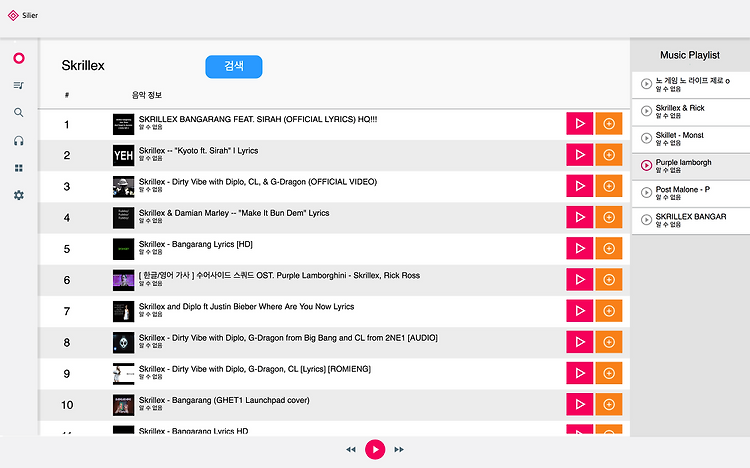
Task: Play the Kyoto ft. Sirah track
Action: (580, 155)
